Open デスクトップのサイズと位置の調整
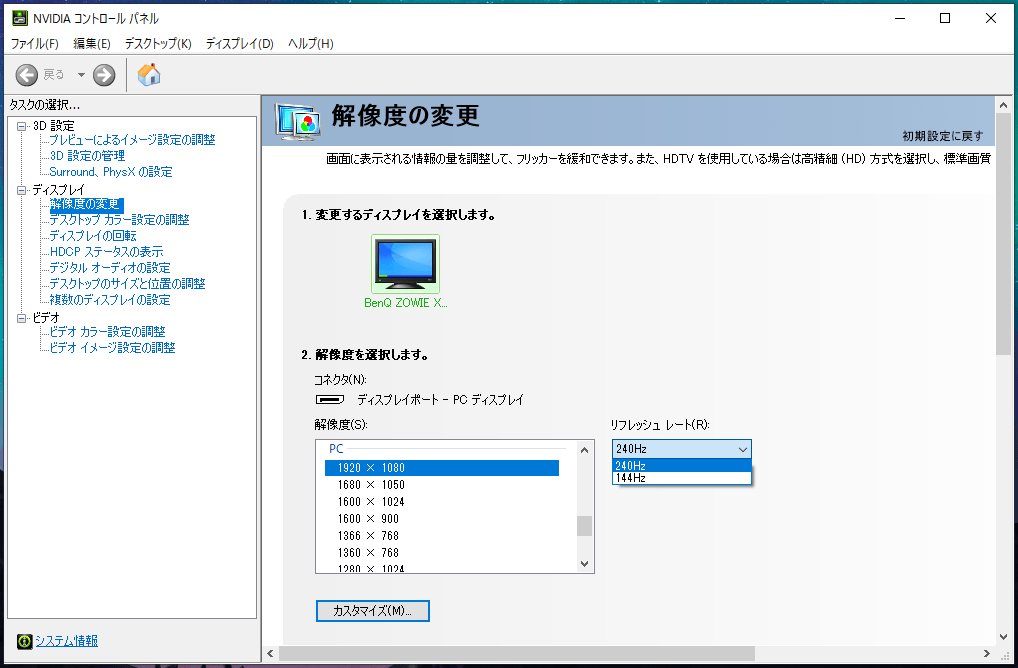This screenshot has width=1018, height=668. point(127,284)
